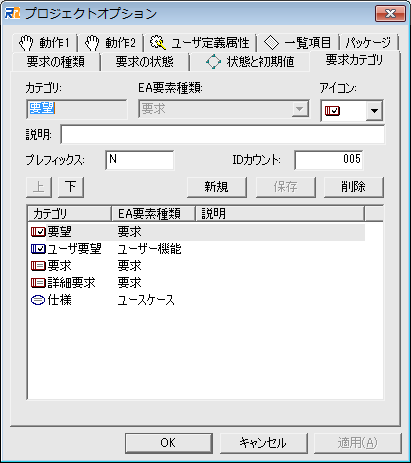Click the 新規 button
This screenshot has height=463, width=411.
click(x=217, y=187)
